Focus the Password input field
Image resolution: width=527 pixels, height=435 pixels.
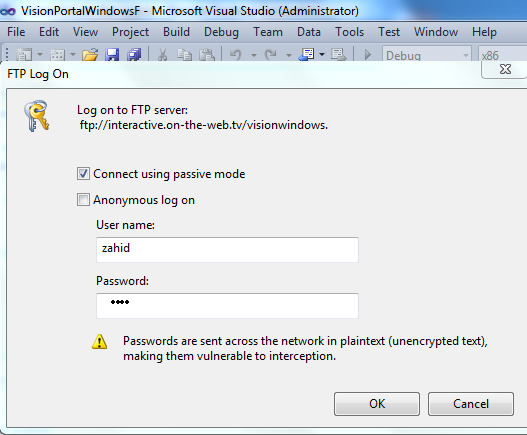(x=227, y=306)
